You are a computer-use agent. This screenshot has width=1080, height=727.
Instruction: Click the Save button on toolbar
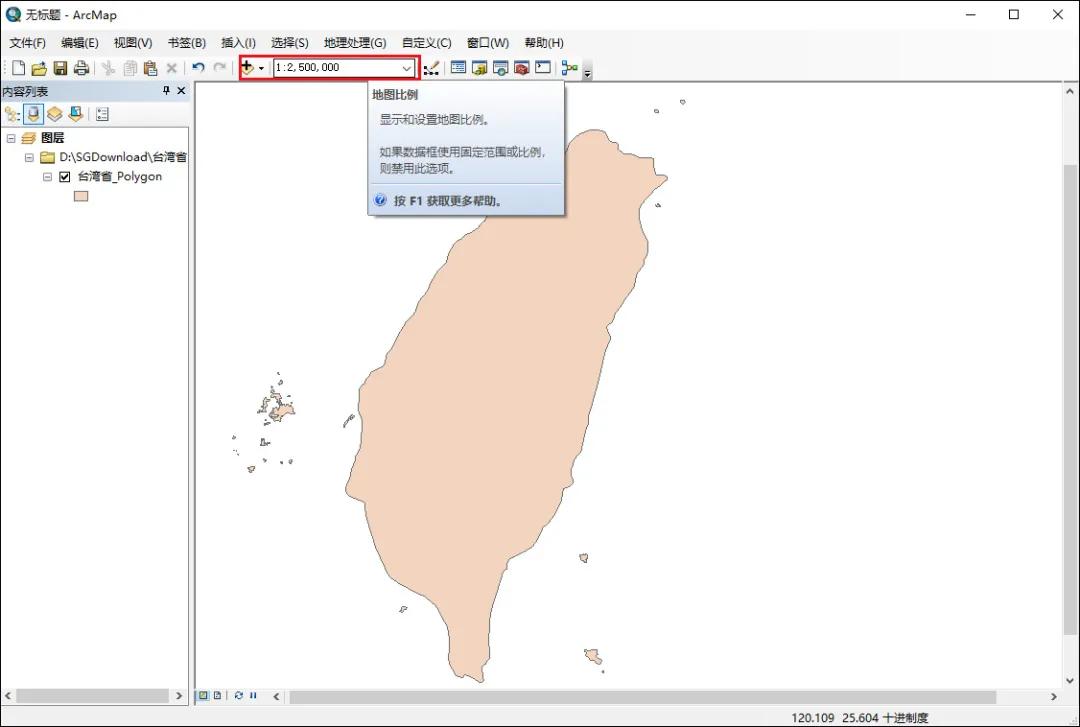(60, 67)
